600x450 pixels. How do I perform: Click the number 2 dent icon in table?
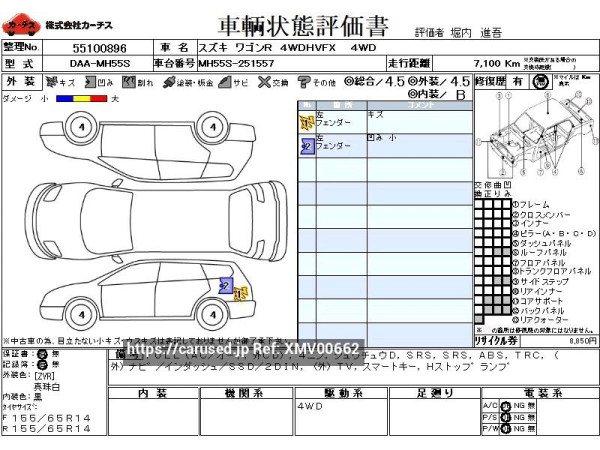tap(307, 147)
